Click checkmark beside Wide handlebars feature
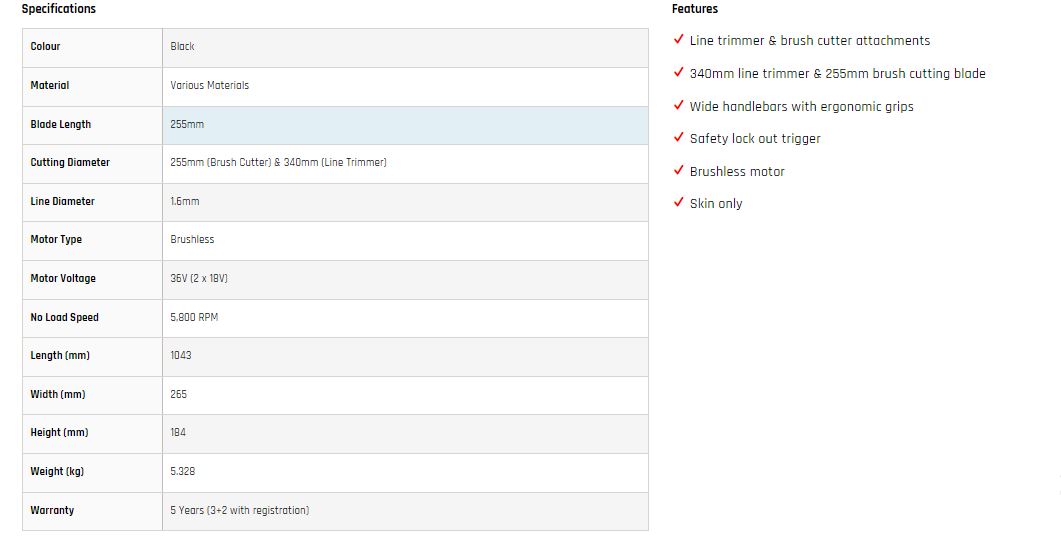 (x=679, y=105)
